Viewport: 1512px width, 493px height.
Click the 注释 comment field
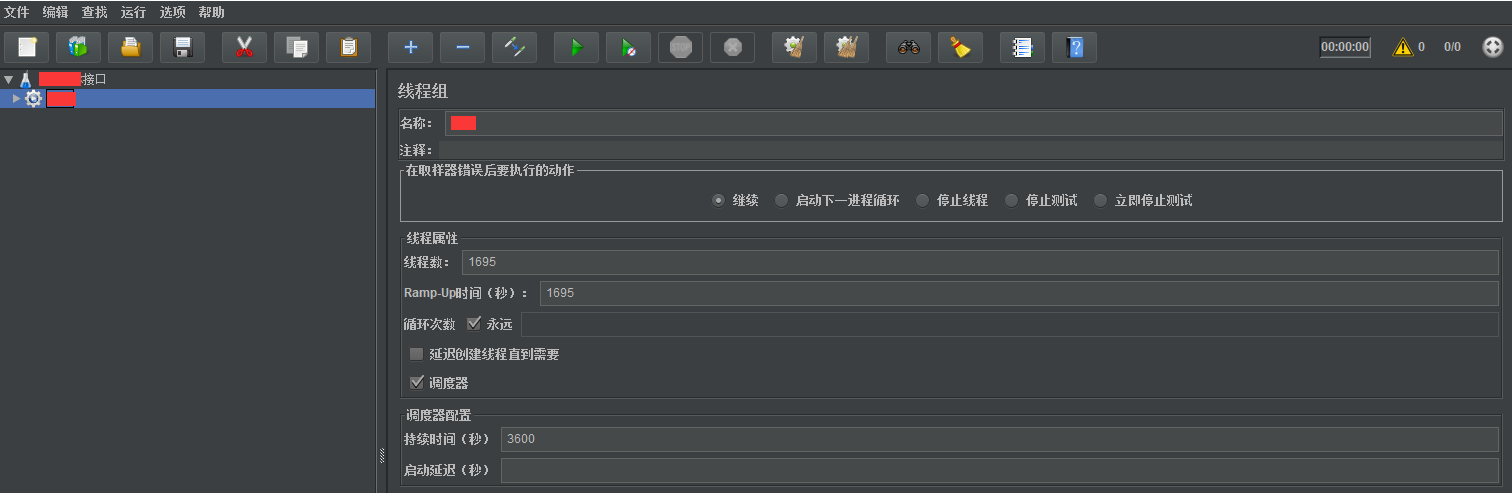pos(970,150)
